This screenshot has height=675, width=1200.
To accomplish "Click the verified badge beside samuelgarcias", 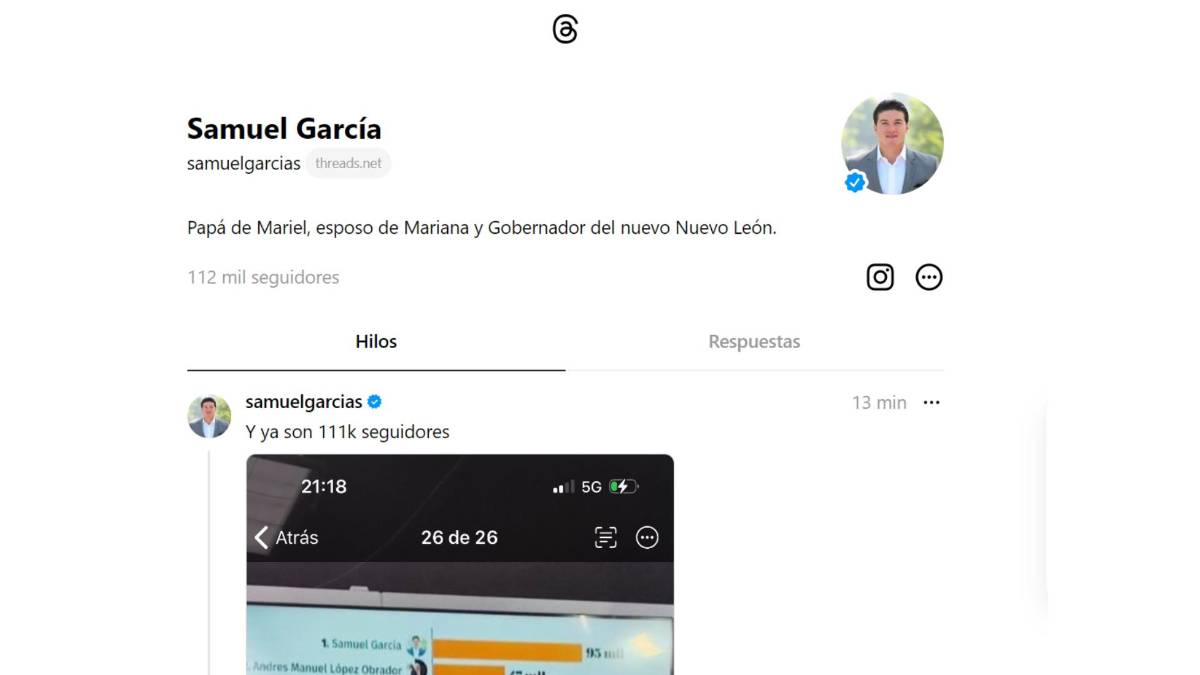I will click(x=375, y=401).
